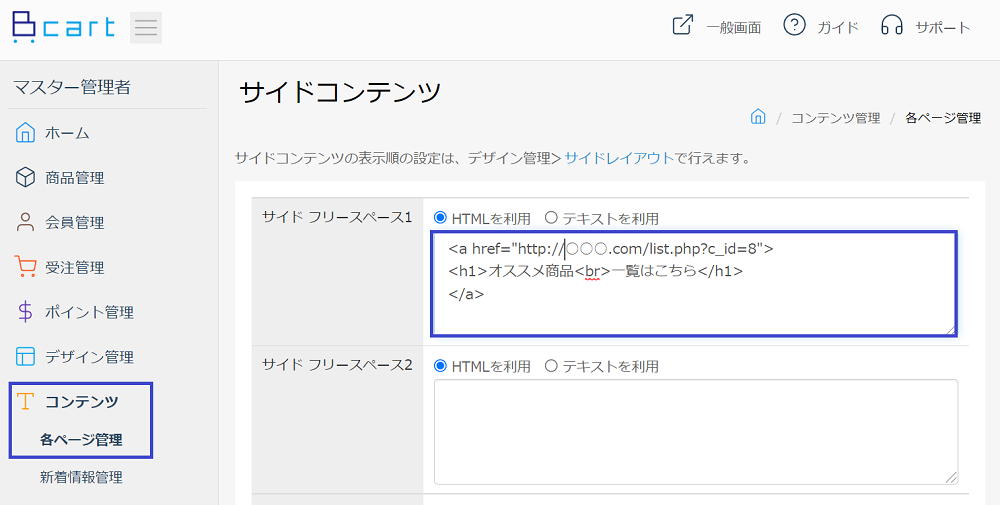Click the Bcart logo
This screenshot has width=1000, height=505.
[63, 27]
